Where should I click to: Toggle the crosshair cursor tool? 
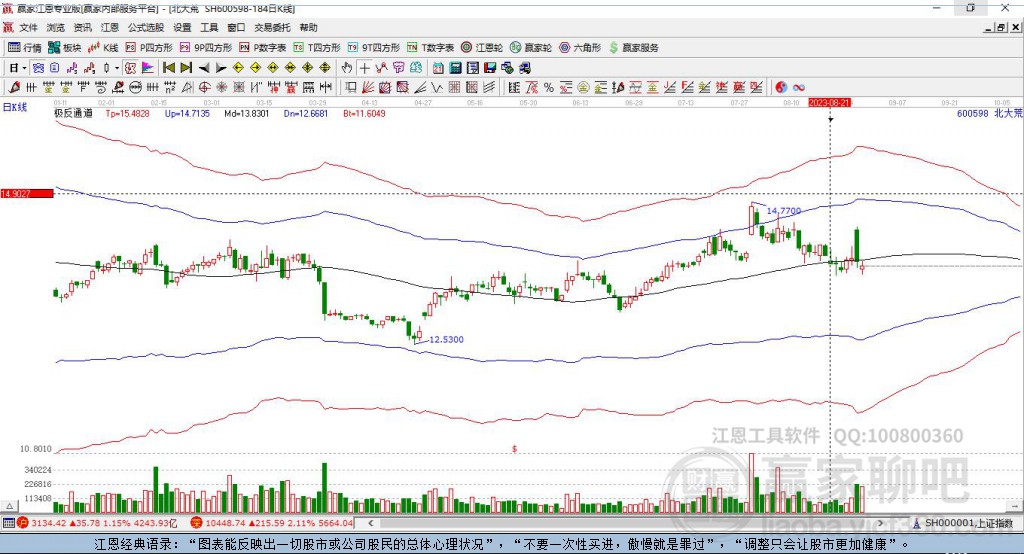364,68
